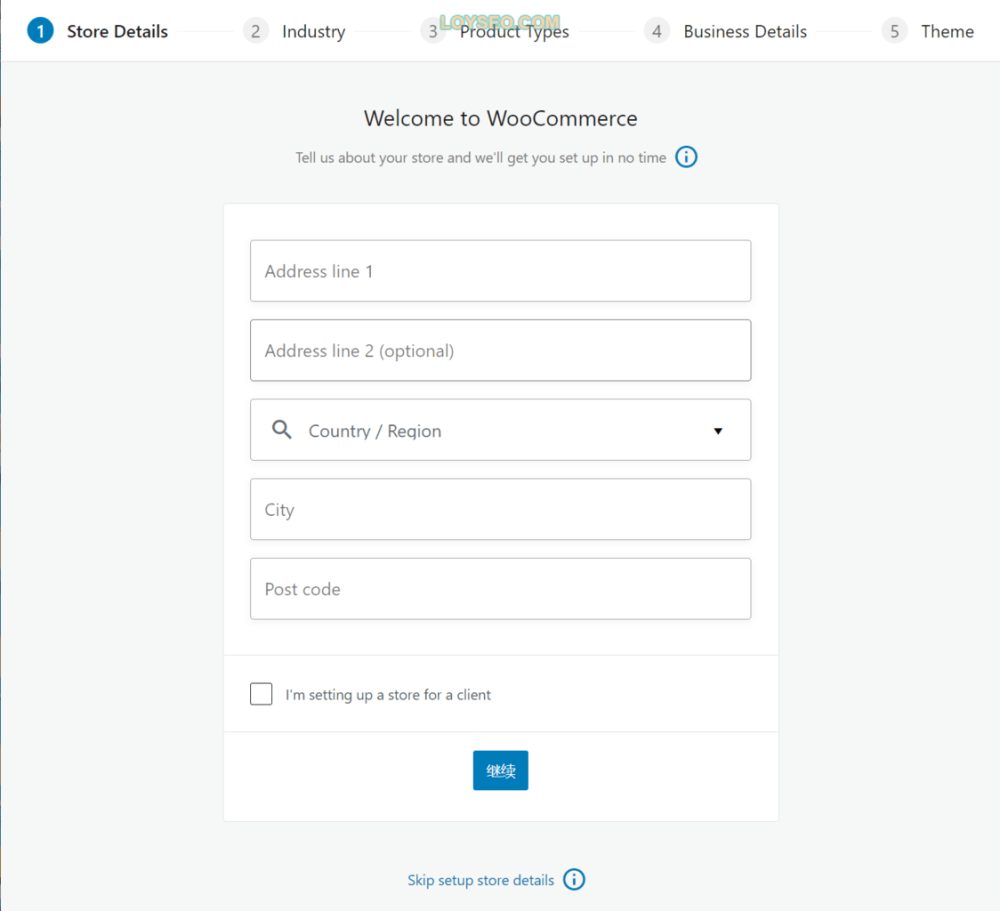Click inside the Country / Region search field

click(501, 430)
